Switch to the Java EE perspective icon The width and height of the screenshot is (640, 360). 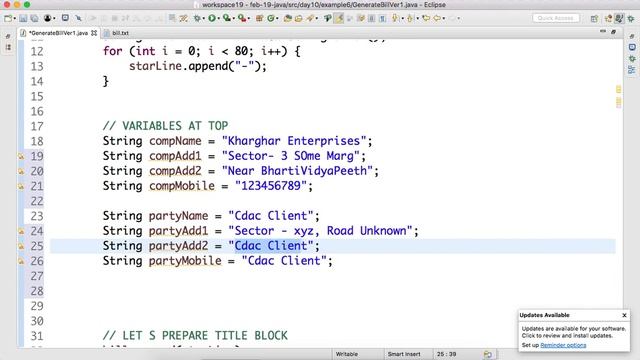click(609, 18)
